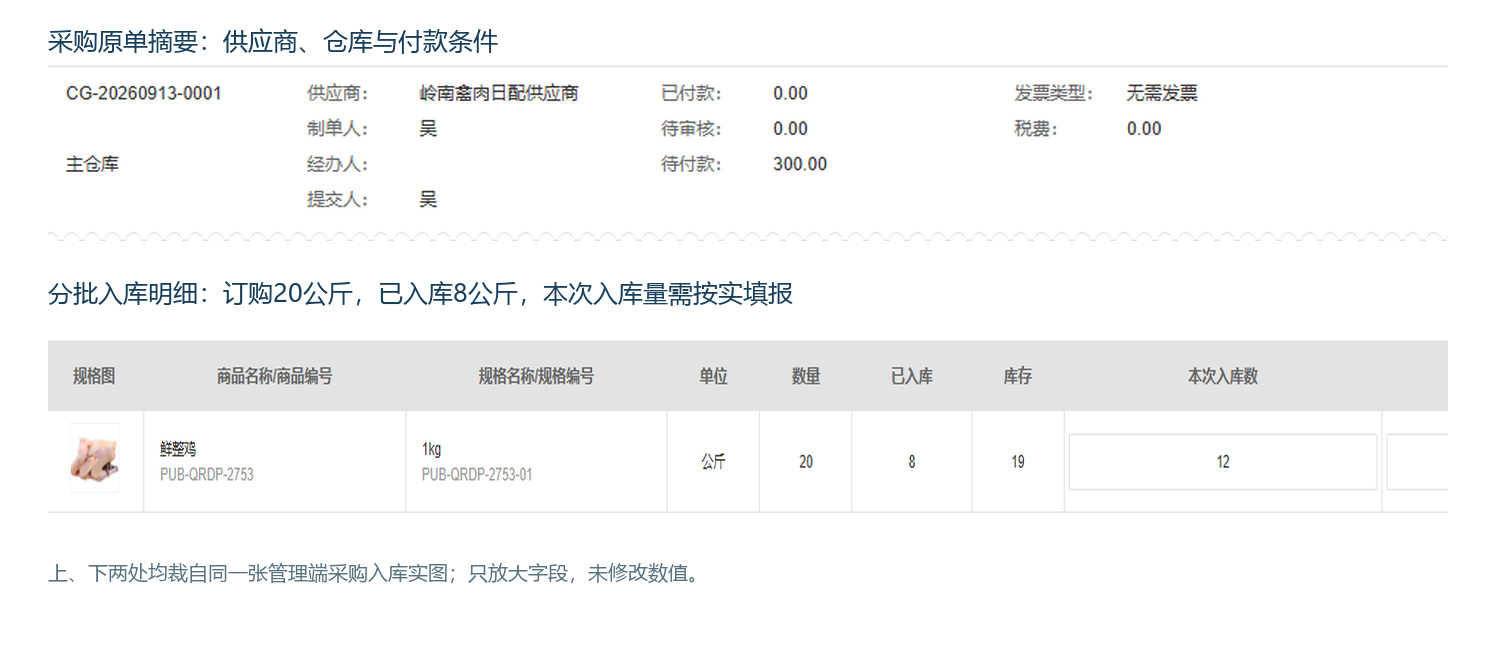Click product name 鲜整鸡
1500x670 pixels.
178,450
